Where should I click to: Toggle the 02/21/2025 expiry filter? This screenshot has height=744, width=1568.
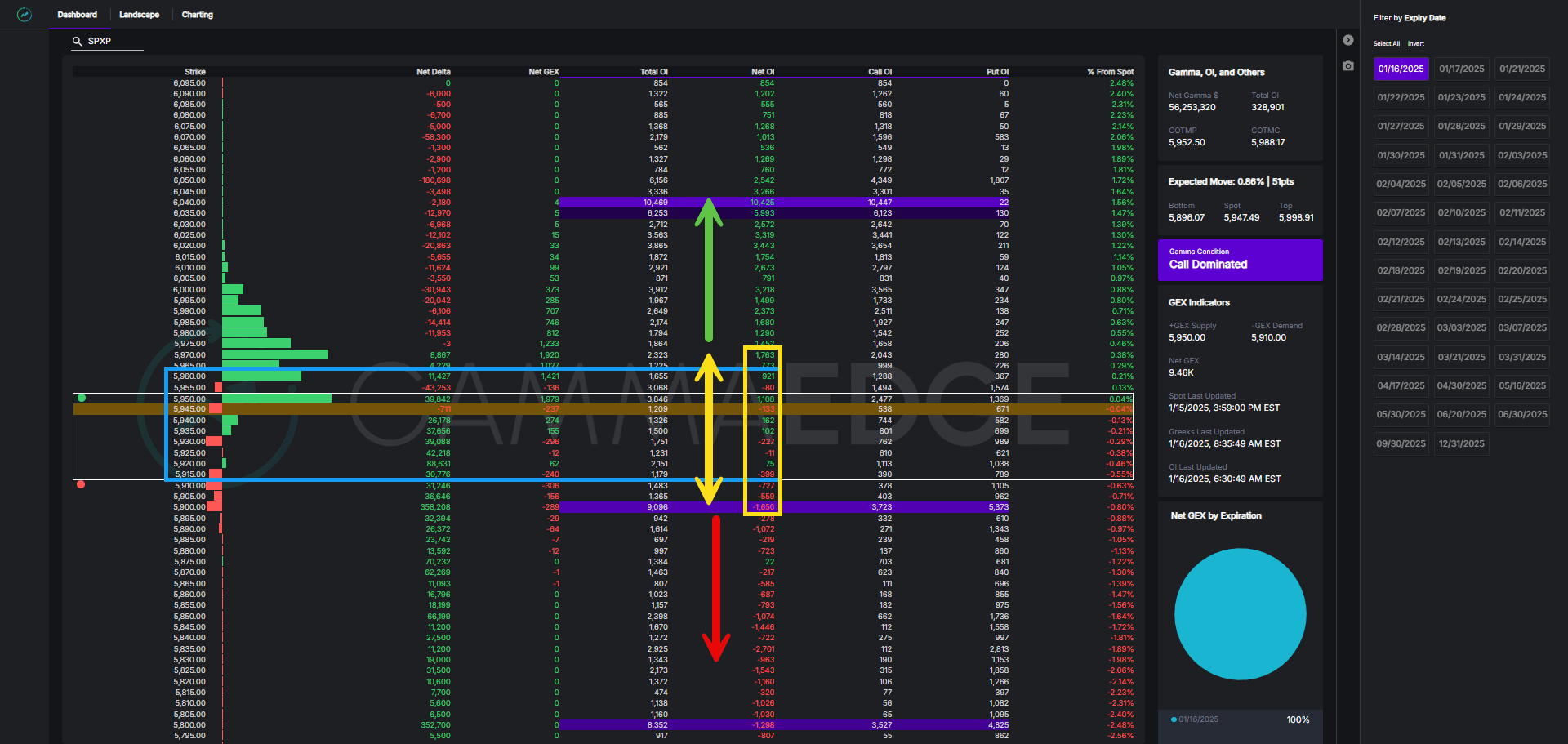coord(1401,300)
